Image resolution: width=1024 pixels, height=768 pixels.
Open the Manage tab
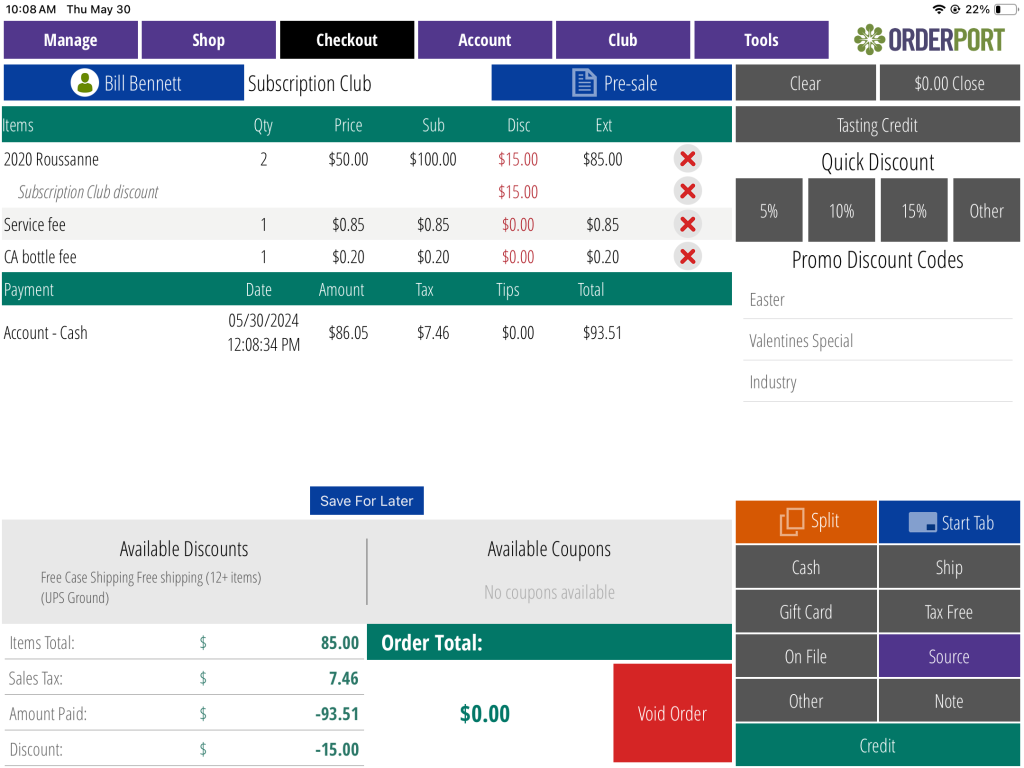(x=70, y=40)
